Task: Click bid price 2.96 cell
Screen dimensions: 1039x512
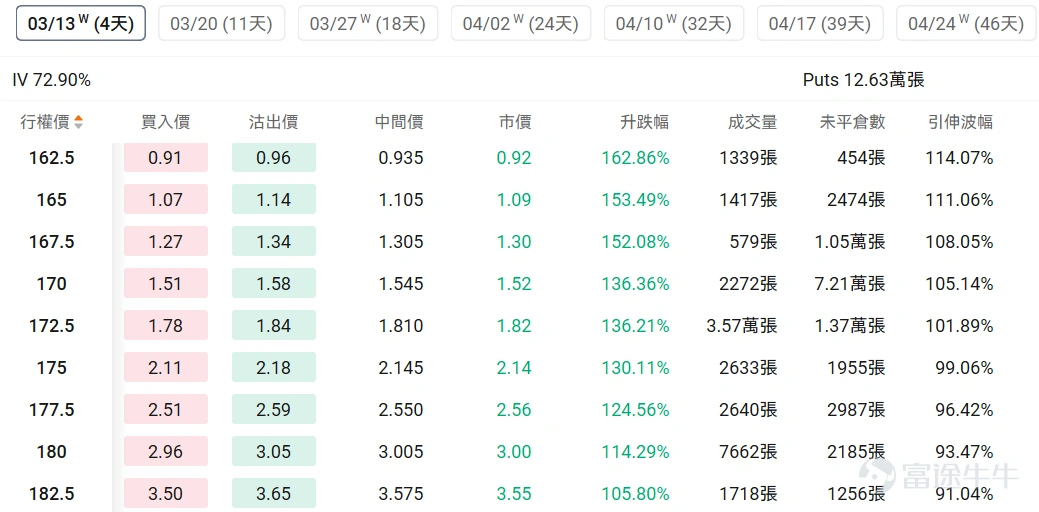Action: coord(166,451)
